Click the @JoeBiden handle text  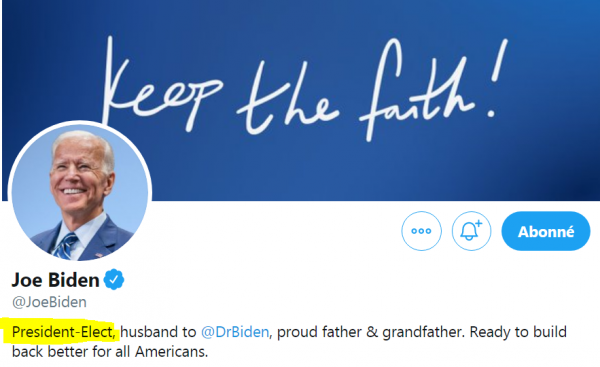click(49, 302)
